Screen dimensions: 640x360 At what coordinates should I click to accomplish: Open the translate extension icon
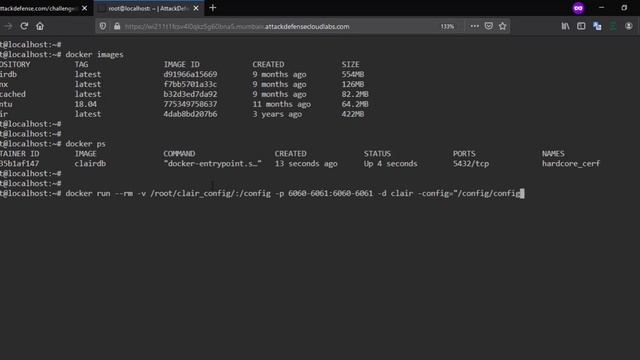[x=597, y=26]
